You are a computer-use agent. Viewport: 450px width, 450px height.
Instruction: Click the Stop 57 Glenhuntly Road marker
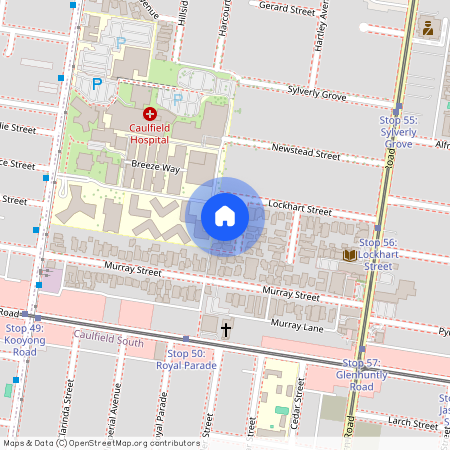(362, 349)
